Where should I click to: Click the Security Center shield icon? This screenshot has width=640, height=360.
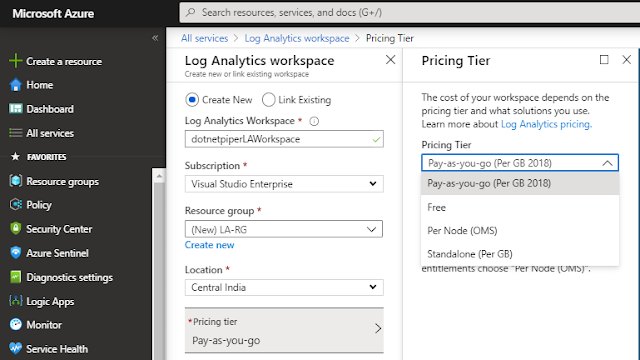16,229
